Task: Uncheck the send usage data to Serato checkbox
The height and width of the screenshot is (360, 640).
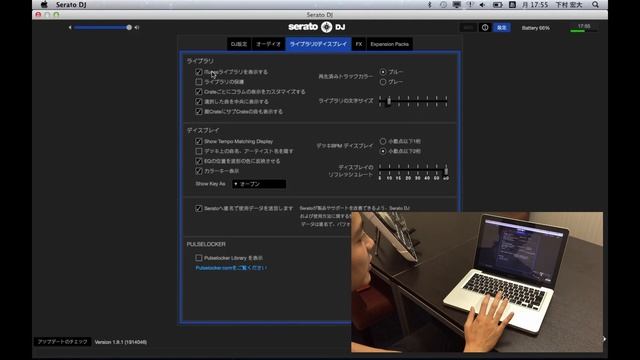Action: tap(199, 208)
